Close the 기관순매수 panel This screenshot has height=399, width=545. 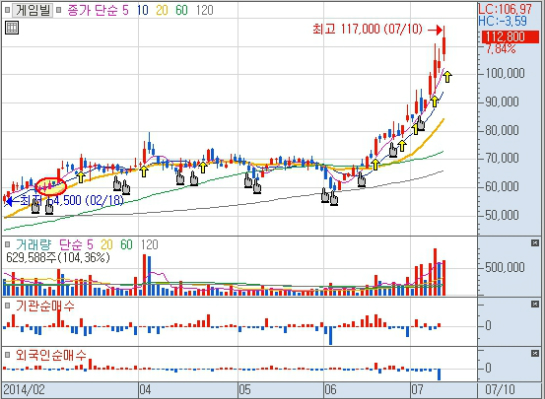[535, 304]
